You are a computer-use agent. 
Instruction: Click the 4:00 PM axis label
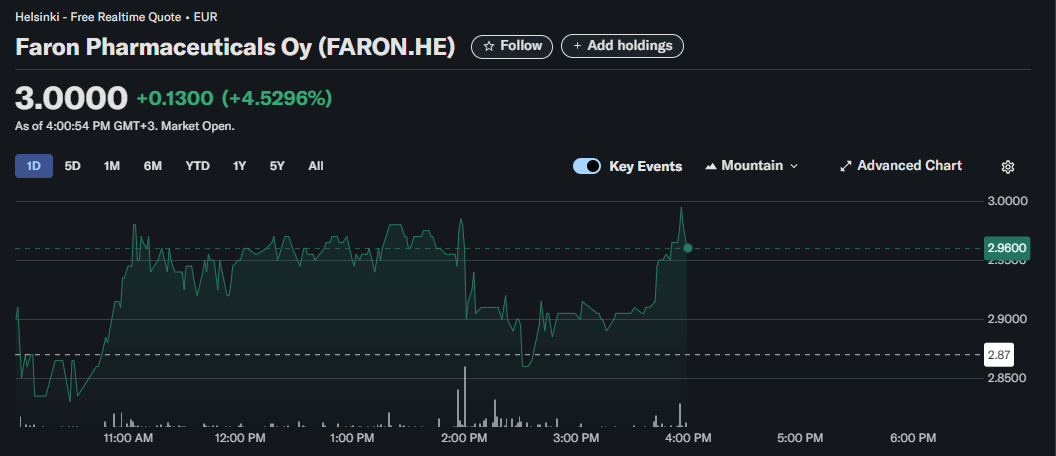(687, 438)
